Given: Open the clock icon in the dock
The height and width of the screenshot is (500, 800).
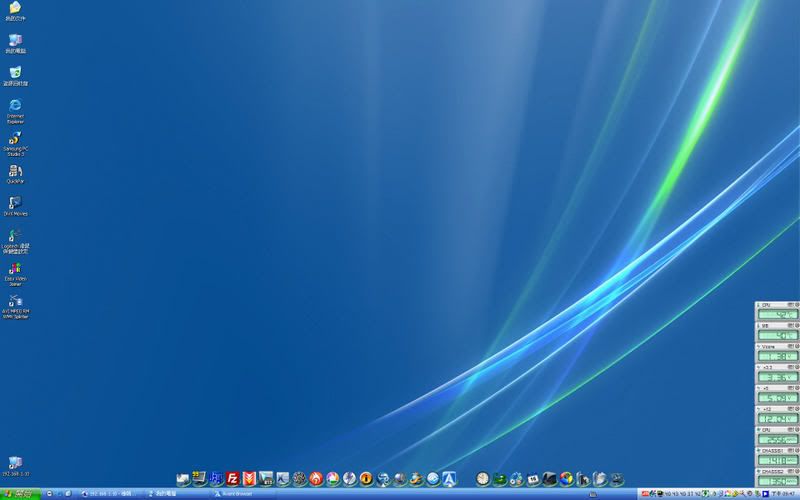Looking at the screenshot, I should click(x=483, y=479).
